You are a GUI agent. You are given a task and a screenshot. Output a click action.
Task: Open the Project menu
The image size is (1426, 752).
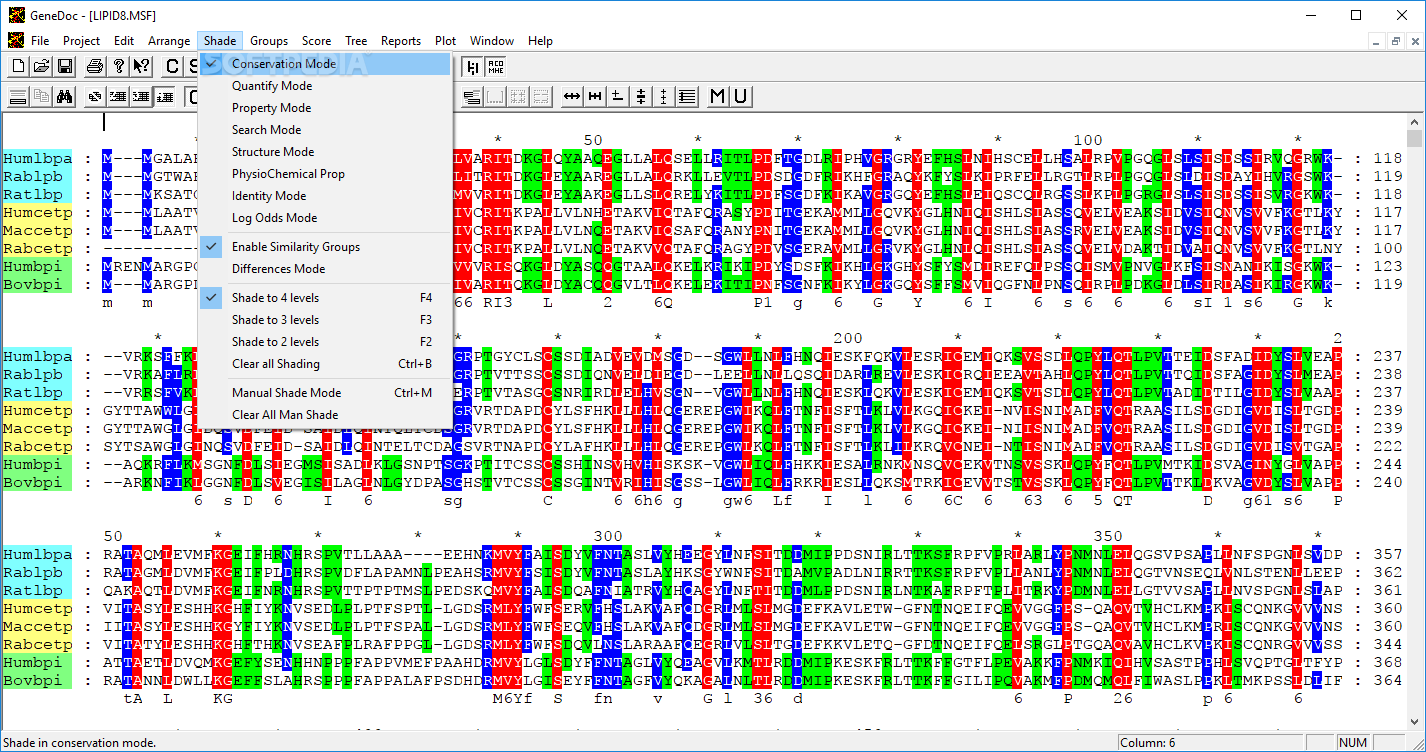[82, 41]
